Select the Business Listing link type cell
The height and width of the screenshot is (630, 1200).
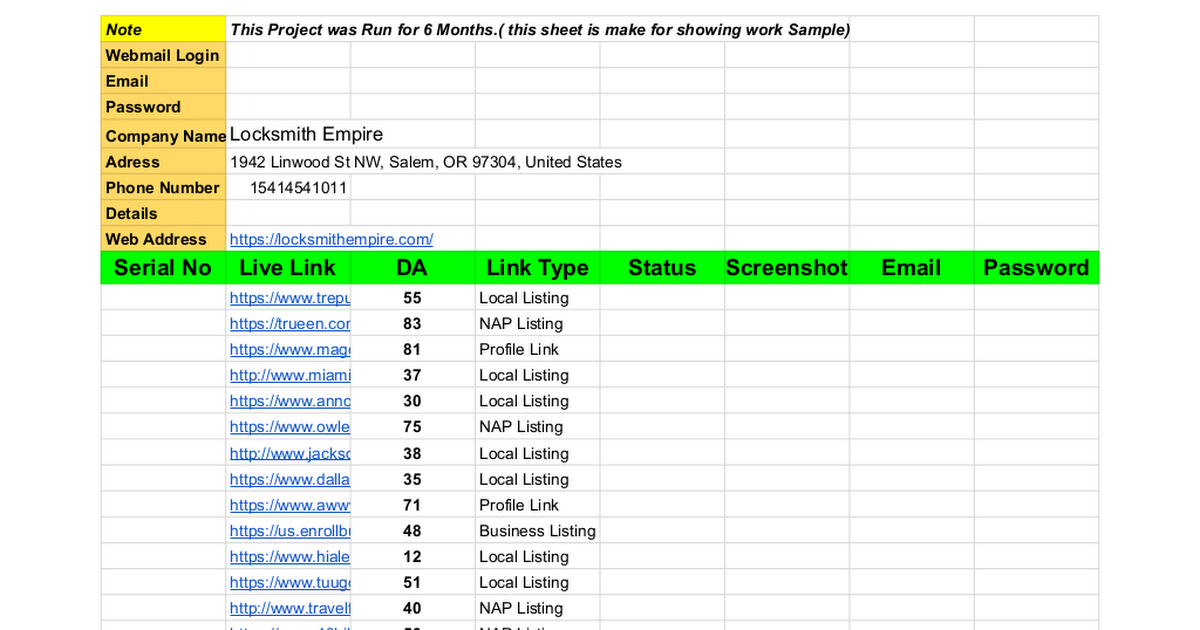coord(537,531)
